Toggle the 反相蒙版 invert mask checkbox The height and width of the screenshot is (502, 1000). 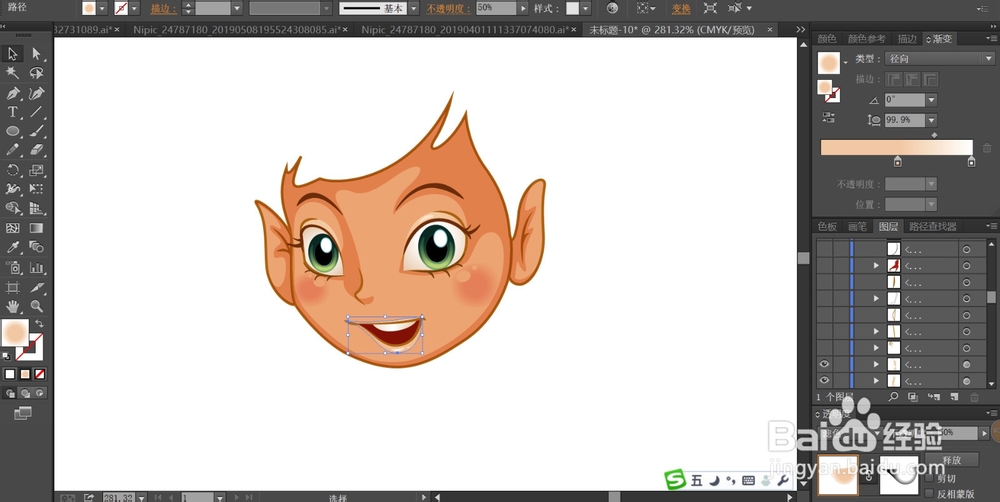pos(929,494)
